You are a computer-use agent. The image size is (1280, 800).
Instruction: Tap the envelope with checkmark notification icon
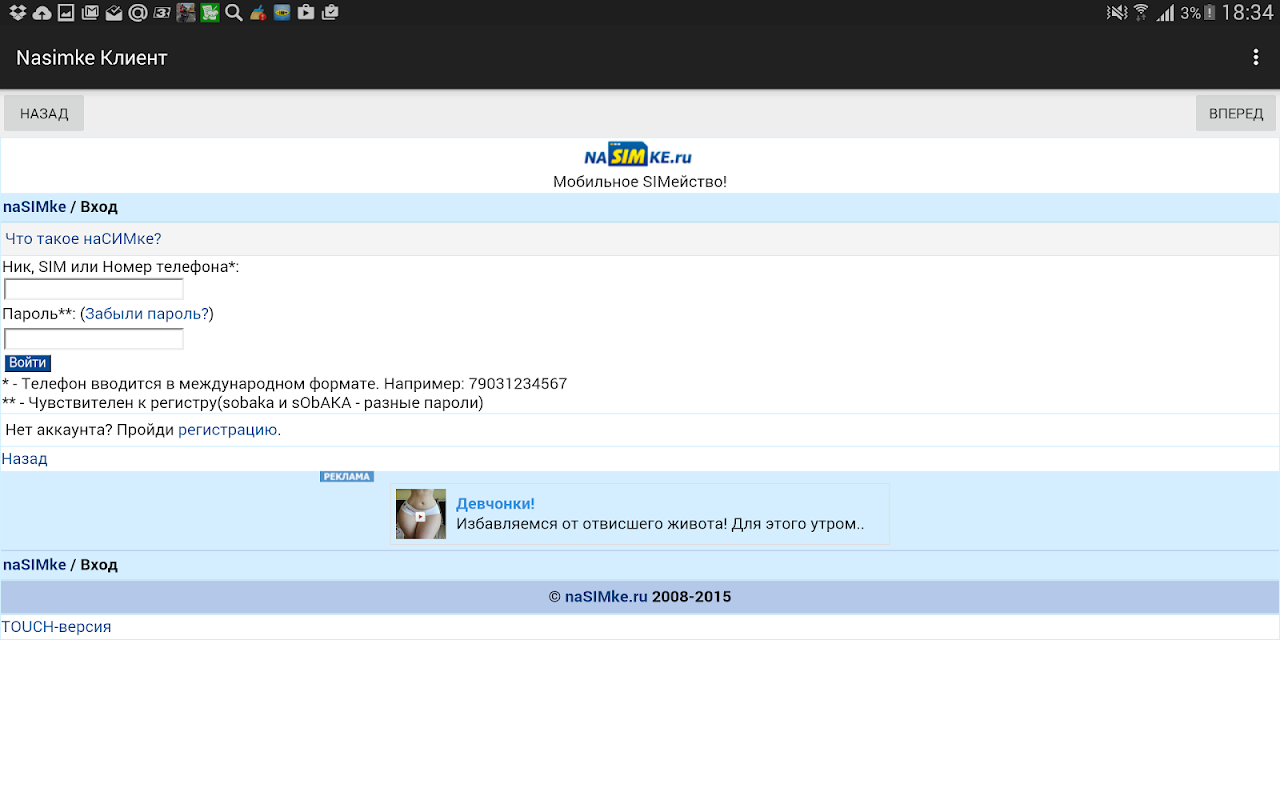click(x=114, y=13)
